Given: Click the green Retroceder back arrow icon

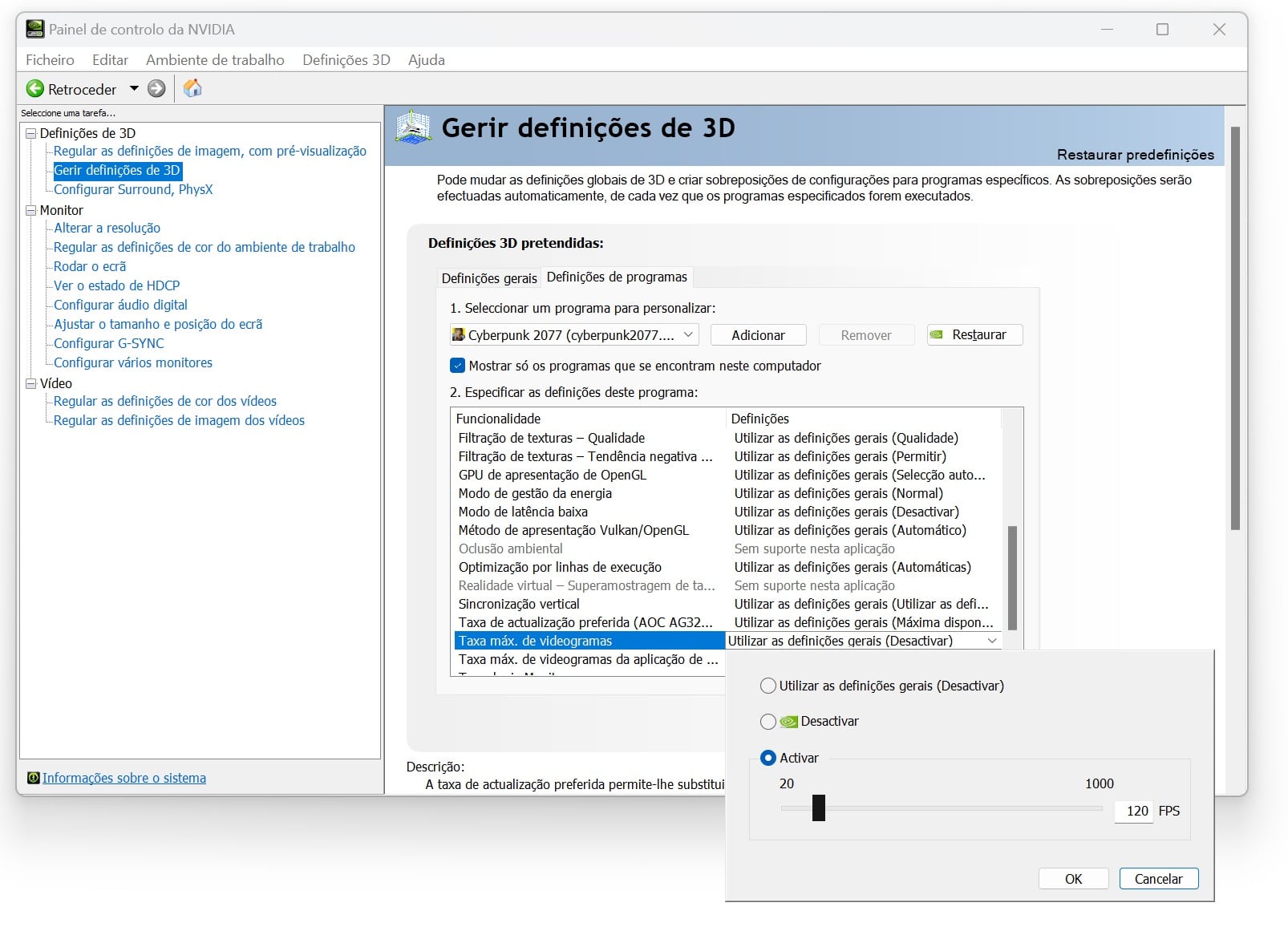Looking at the screenshot, I should tap(35, 89).
